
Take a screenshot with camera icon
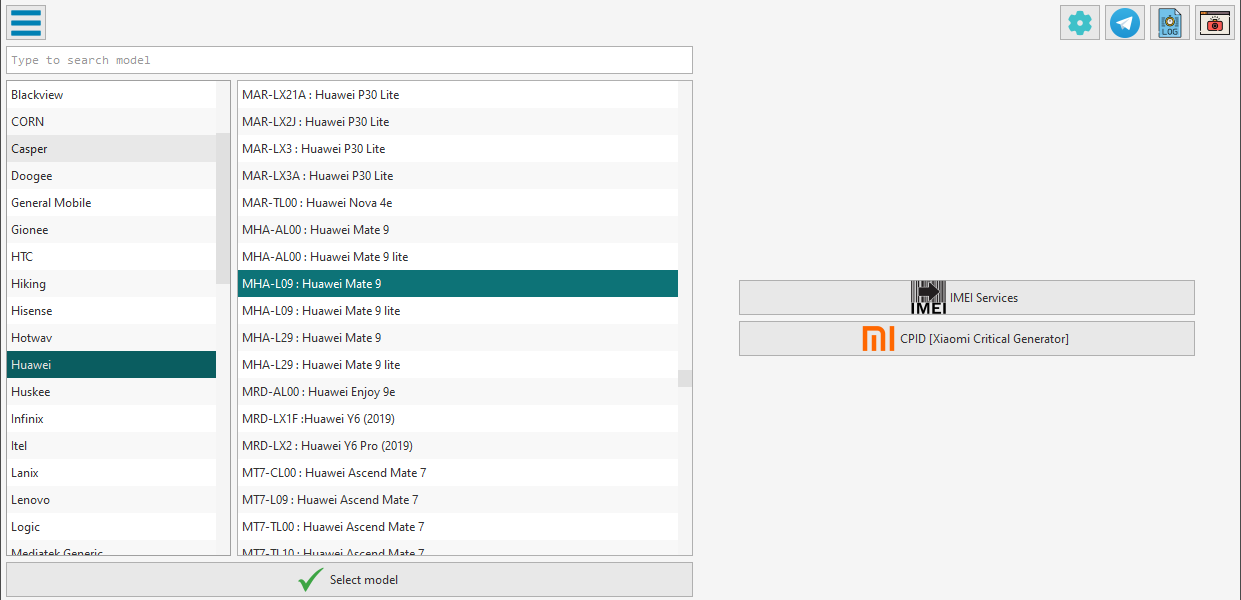(x=1215, y=23)
